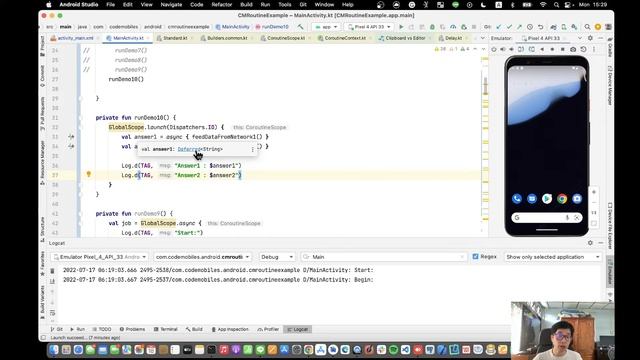The width and height of the screenshot is (640, 360).
Task: Click the Git update project blue check icon
Action: tap(498, 27)
